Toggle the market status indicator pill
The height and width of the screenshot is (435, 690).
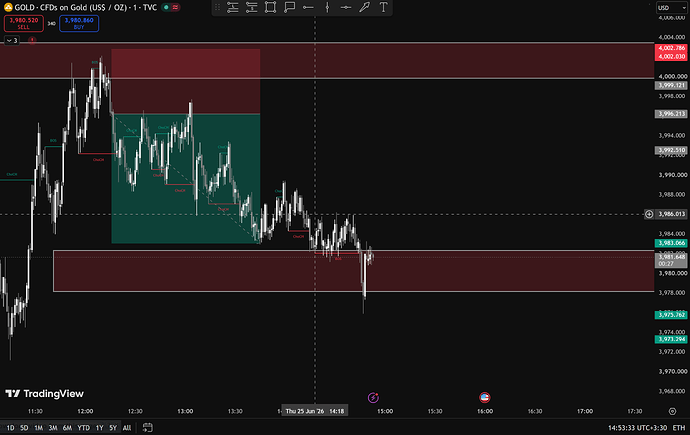coord(171,7)
